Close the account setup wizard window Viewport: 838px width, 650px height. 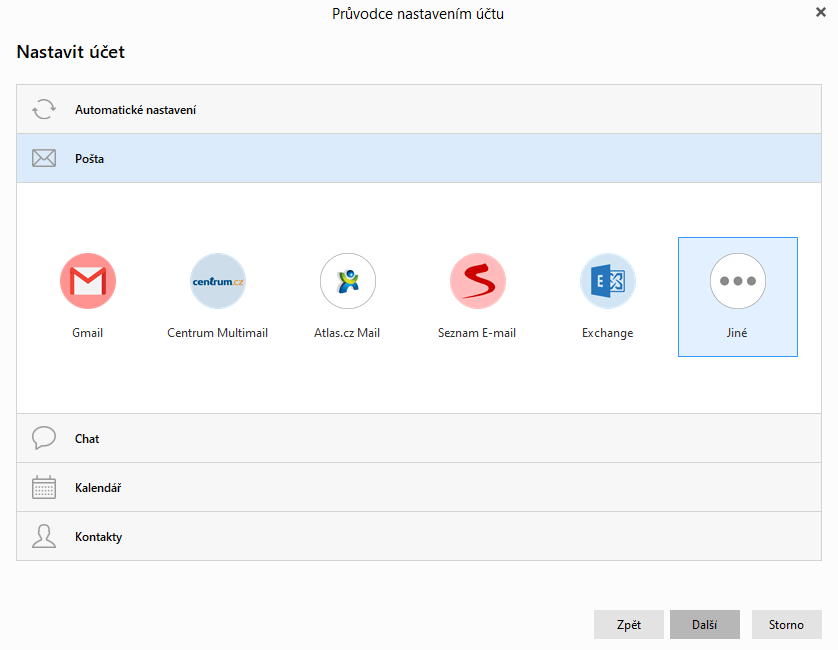[820, 12]
